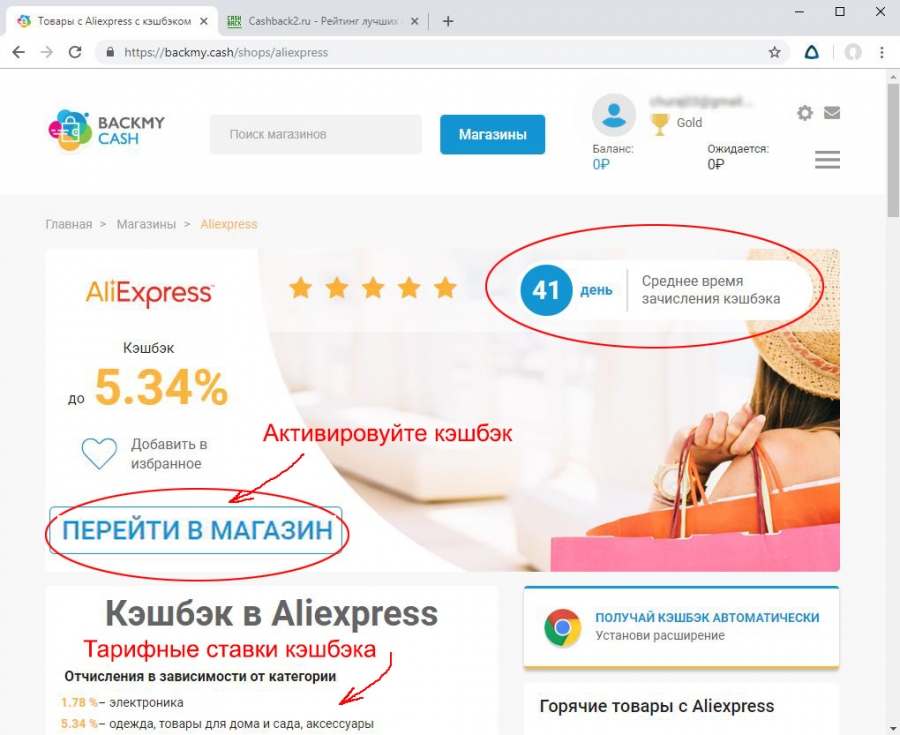Focus the Поиск магазинов search field

[316, 134]
